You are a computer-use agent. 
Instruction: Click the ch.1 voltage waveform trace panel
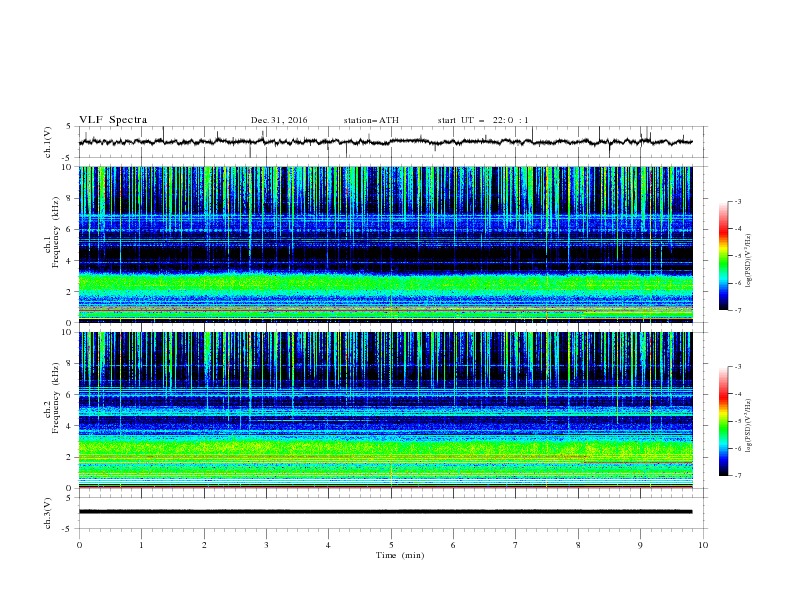[x=392, y=142]
